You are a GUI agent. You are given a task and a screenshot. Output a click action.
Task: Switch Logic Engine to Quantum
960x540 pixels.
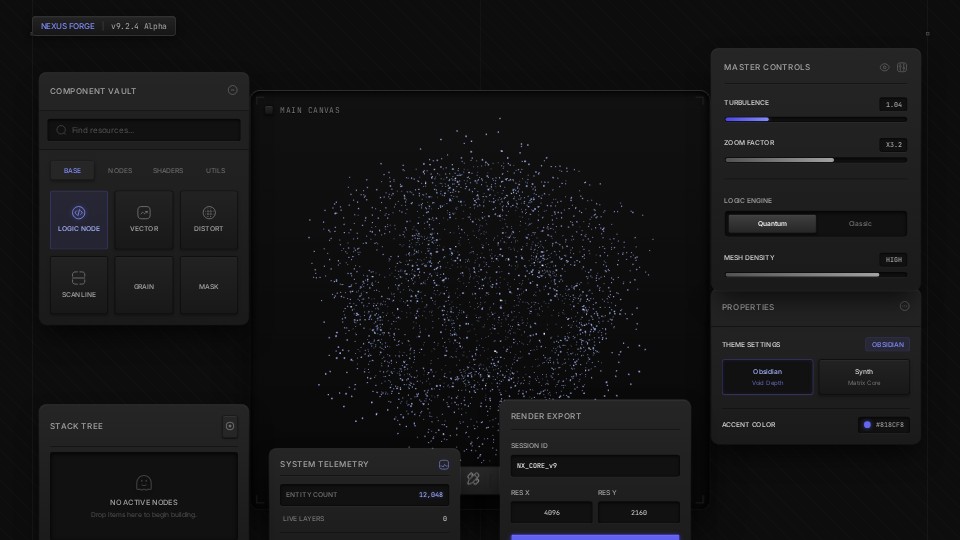coord(772,223)
